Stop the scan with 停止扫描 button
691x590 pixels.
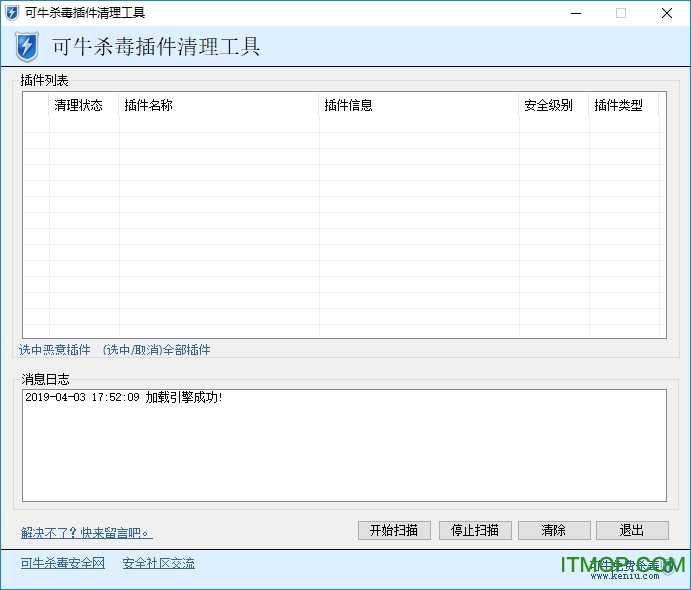(475, 530)
